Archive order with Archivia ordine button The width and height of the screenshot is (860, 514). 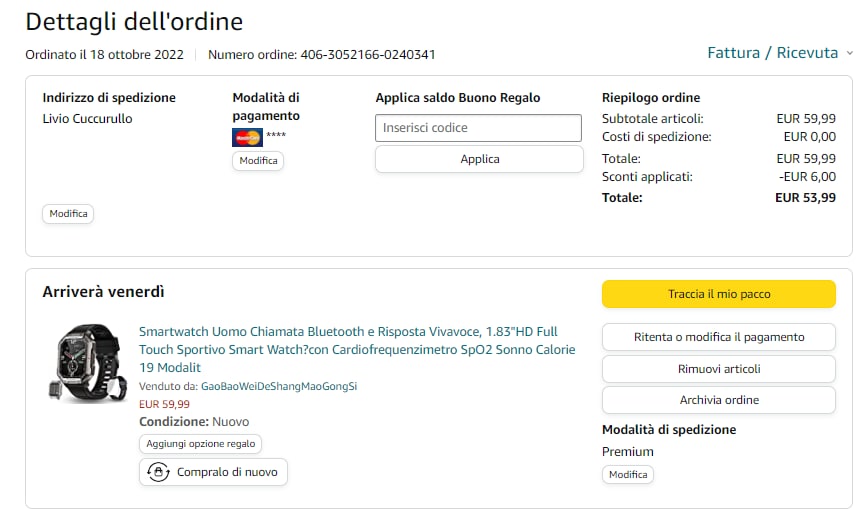pyautogui.click(x=718, y=400)
